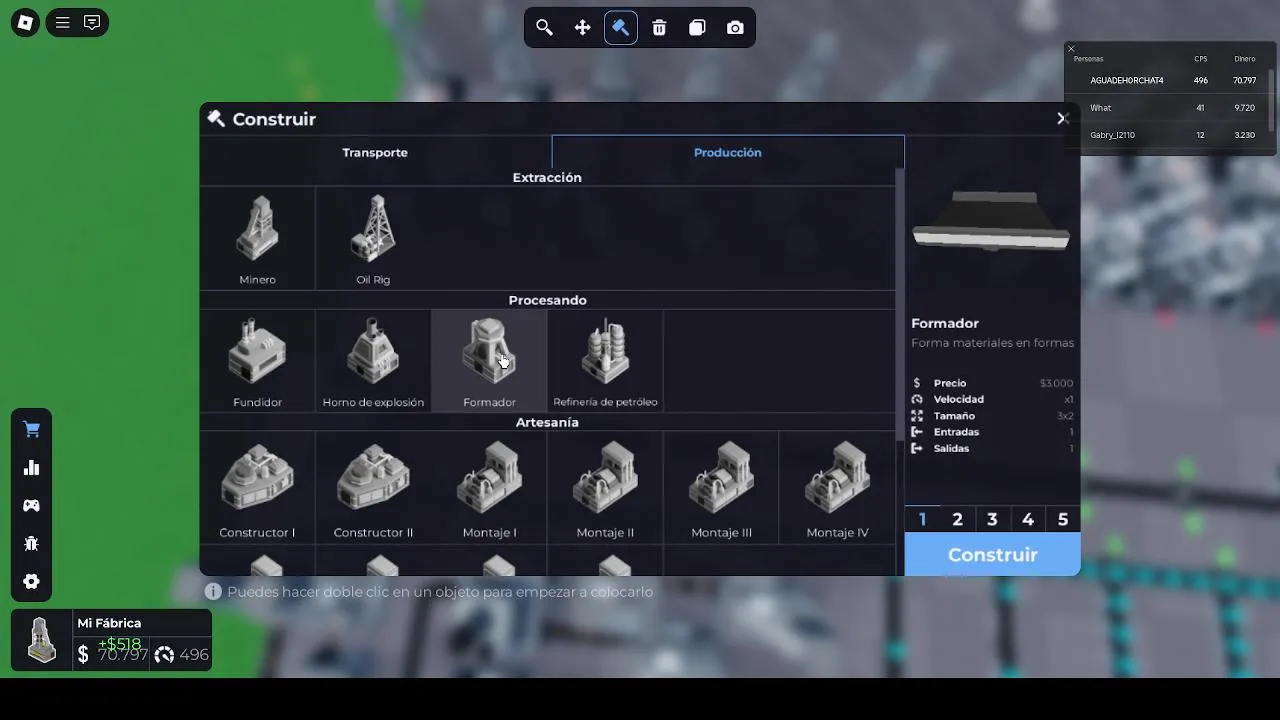Select the magnifier inspect tool
Image resolution: width=1280 pixels, height=720 pixels.
click(544, 28)
